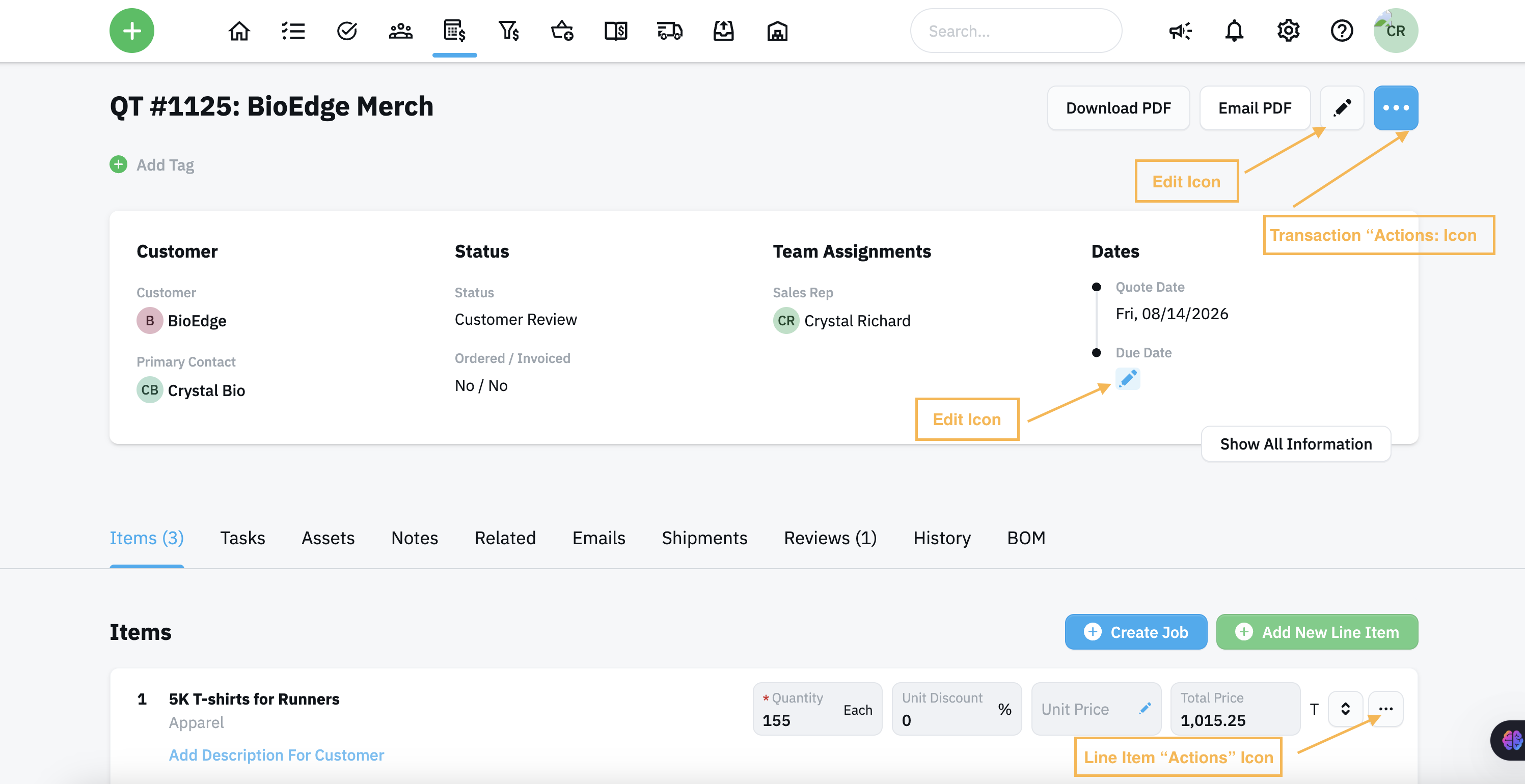Open the settings gear icon
The image size is (1525, 784).
click(1288, 31)
